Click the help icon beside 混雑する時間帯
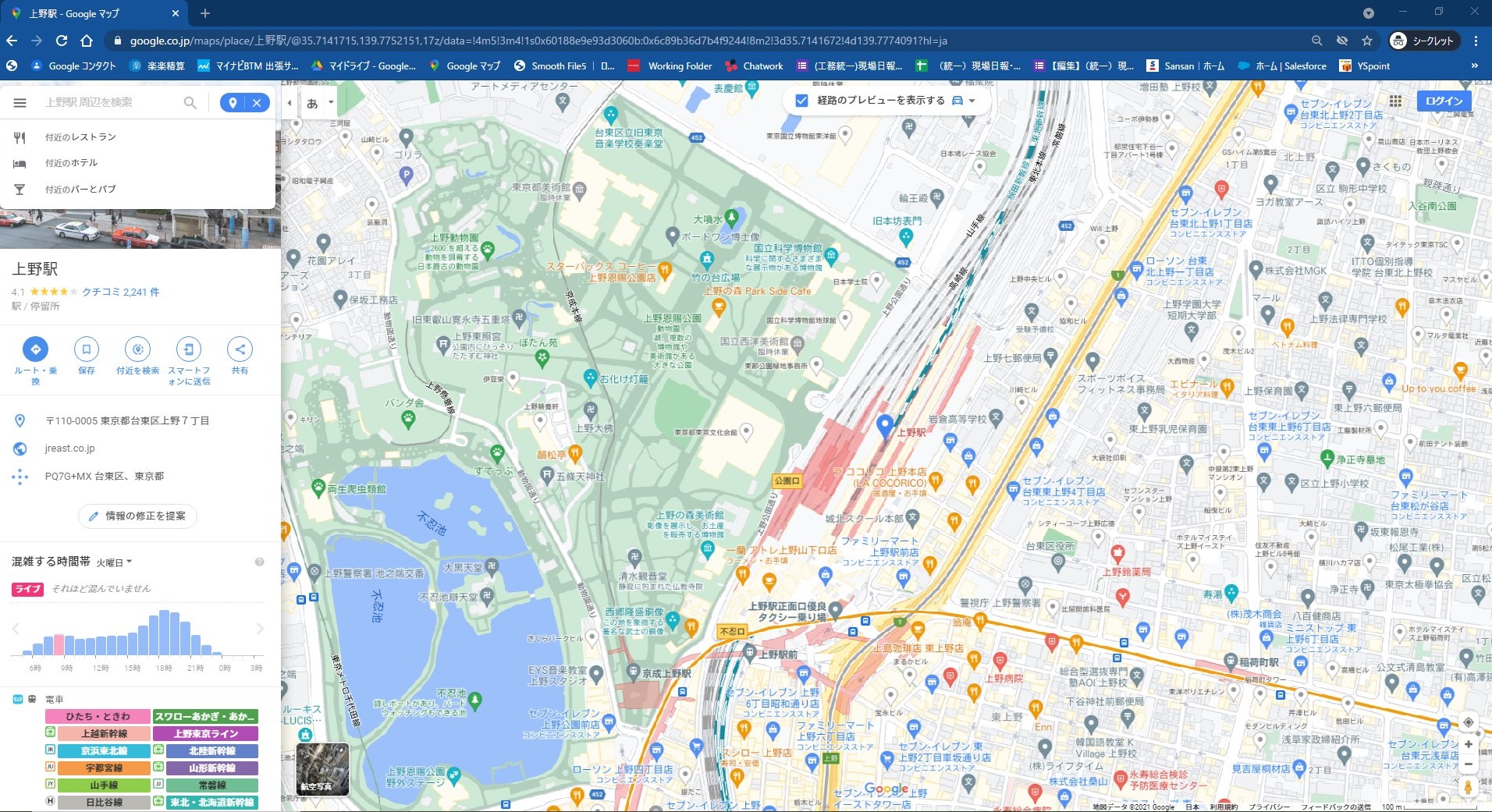This screenshot has width=1492, height=812. click(259, 562)
